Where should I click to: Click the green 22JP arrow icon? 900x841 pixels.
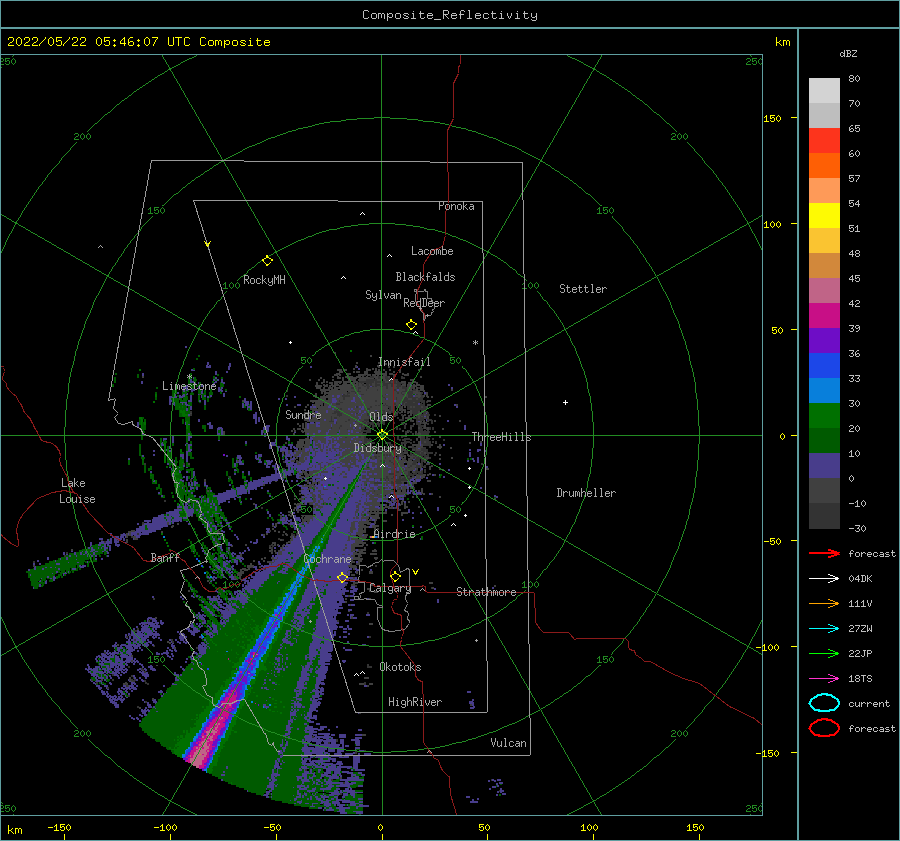[x=824, y=653]
